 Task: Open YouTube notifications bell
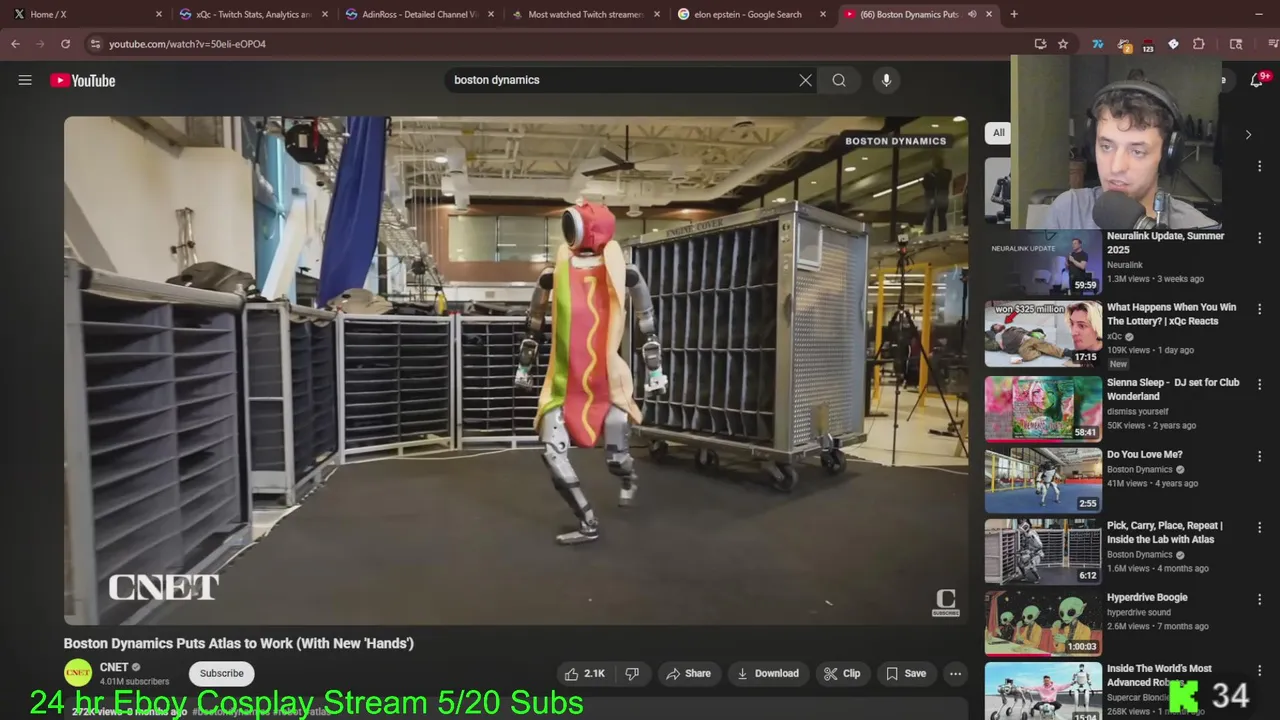pos(1257,80)
